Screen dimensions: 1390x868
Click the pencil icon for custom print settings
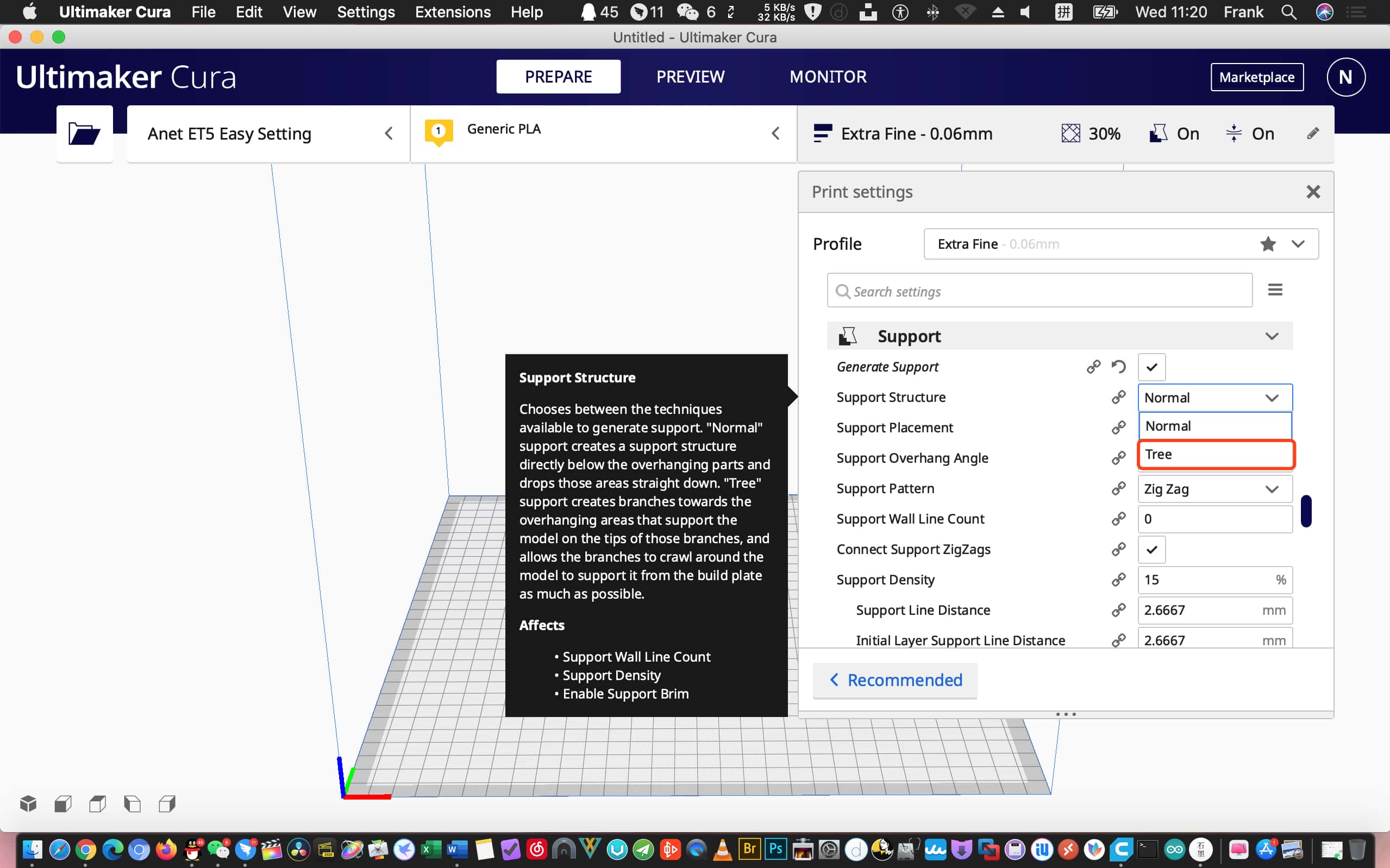coord(1312,134)
